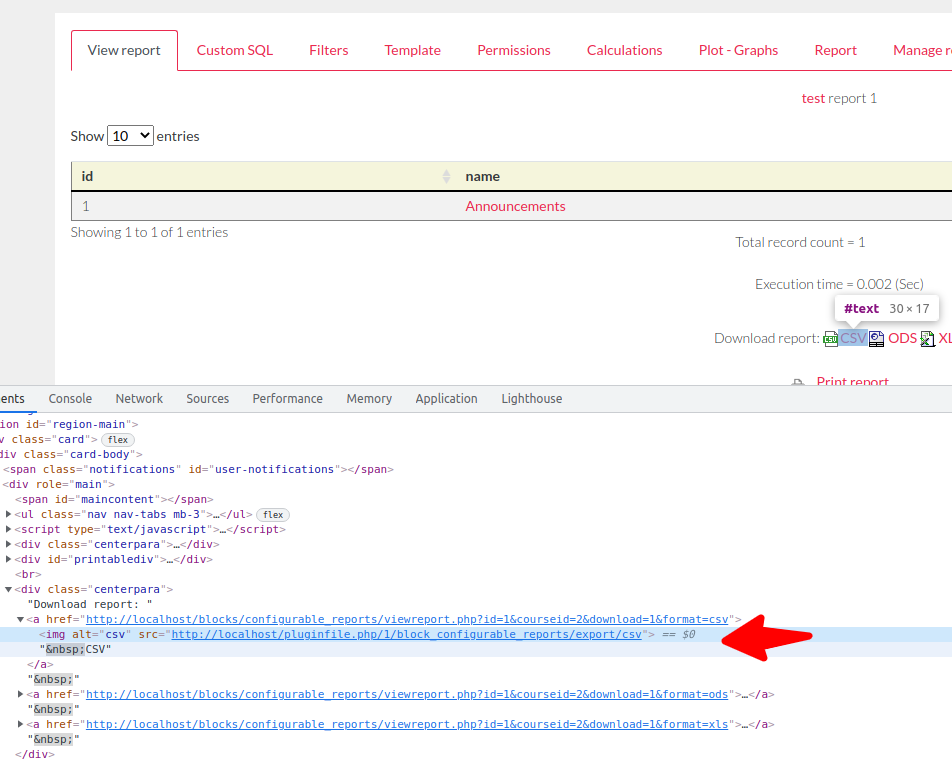The image size is (952, 763).
Task: Expand the format=ods anchor node
Action: [21, 694]
